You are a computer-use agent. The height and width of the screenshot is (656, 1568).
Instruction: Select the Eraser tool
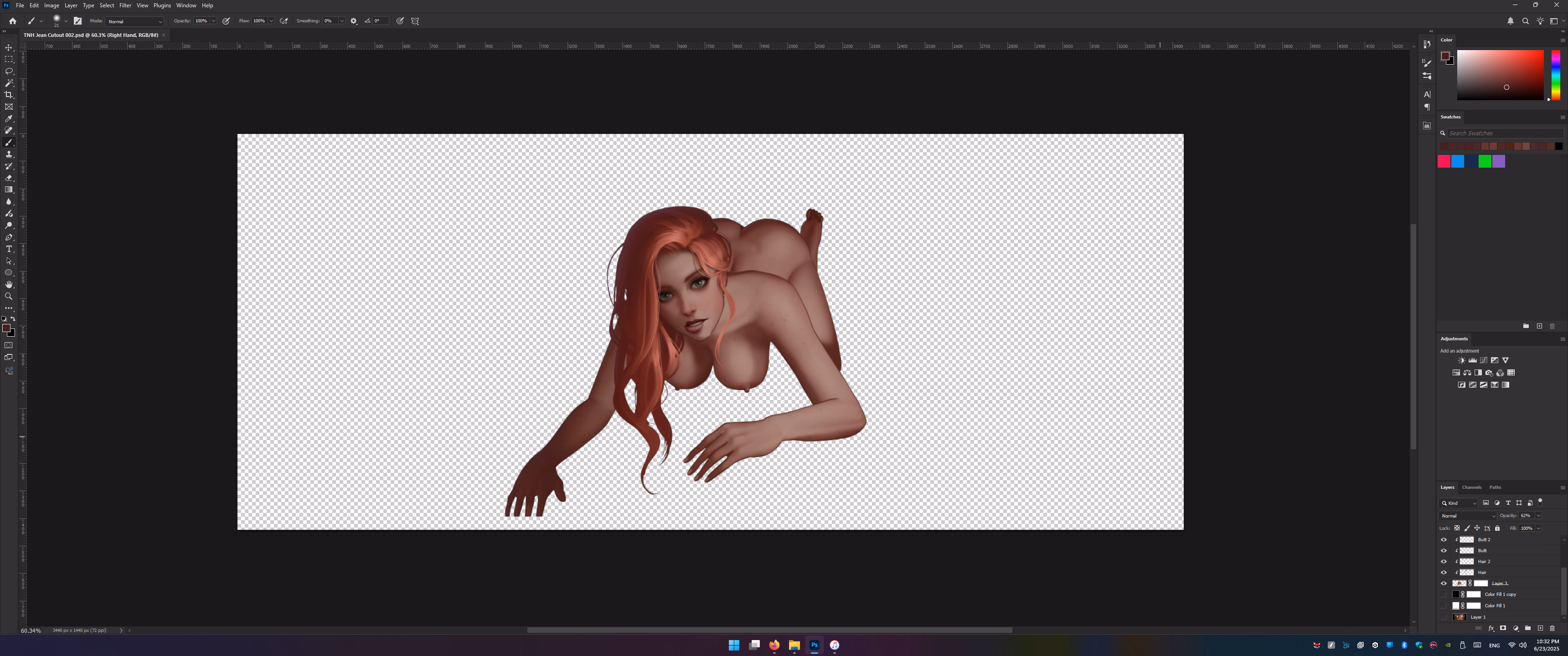(9, 178)
